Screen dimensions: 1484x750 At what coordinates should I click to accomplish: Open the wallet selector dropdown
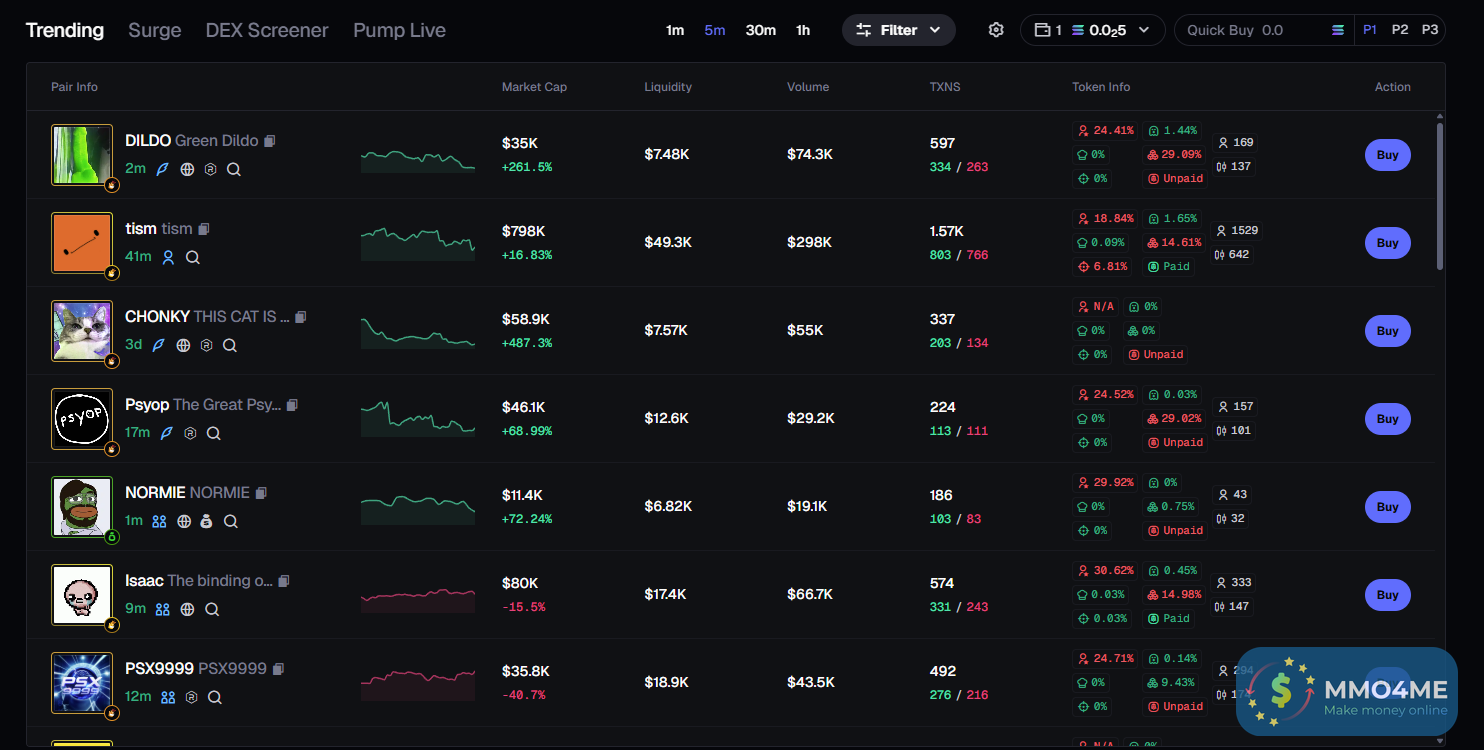pyautogui.click(x=1092, y=30)
